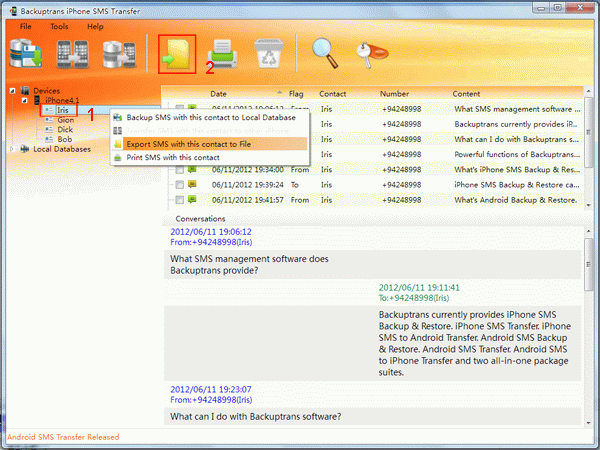
Task: Select the Gion contact in the tree
Action: pyautogui.click(x=65, y=120)
